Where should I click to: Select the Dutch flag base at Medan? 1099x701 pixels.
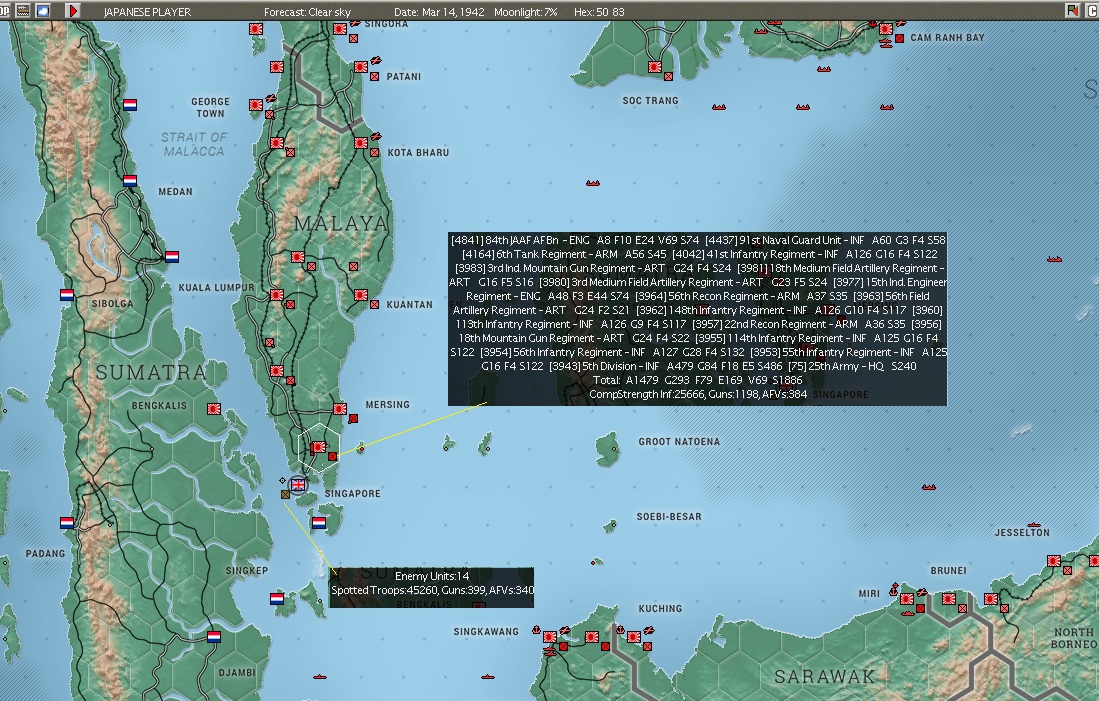click(x=130, y=181)
